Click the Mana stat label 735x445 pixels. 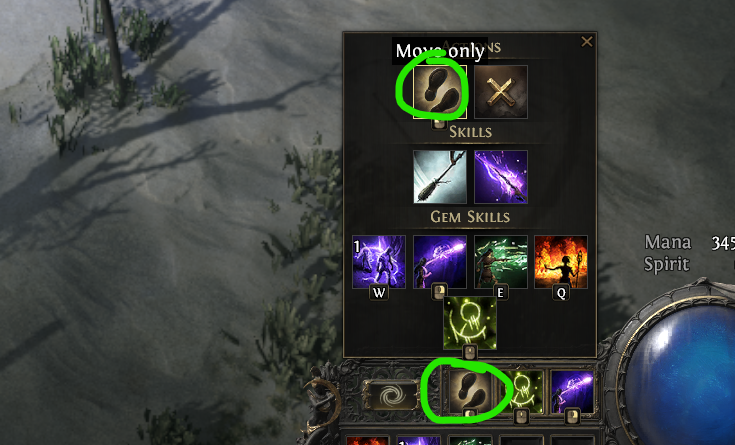coord(668,242)
